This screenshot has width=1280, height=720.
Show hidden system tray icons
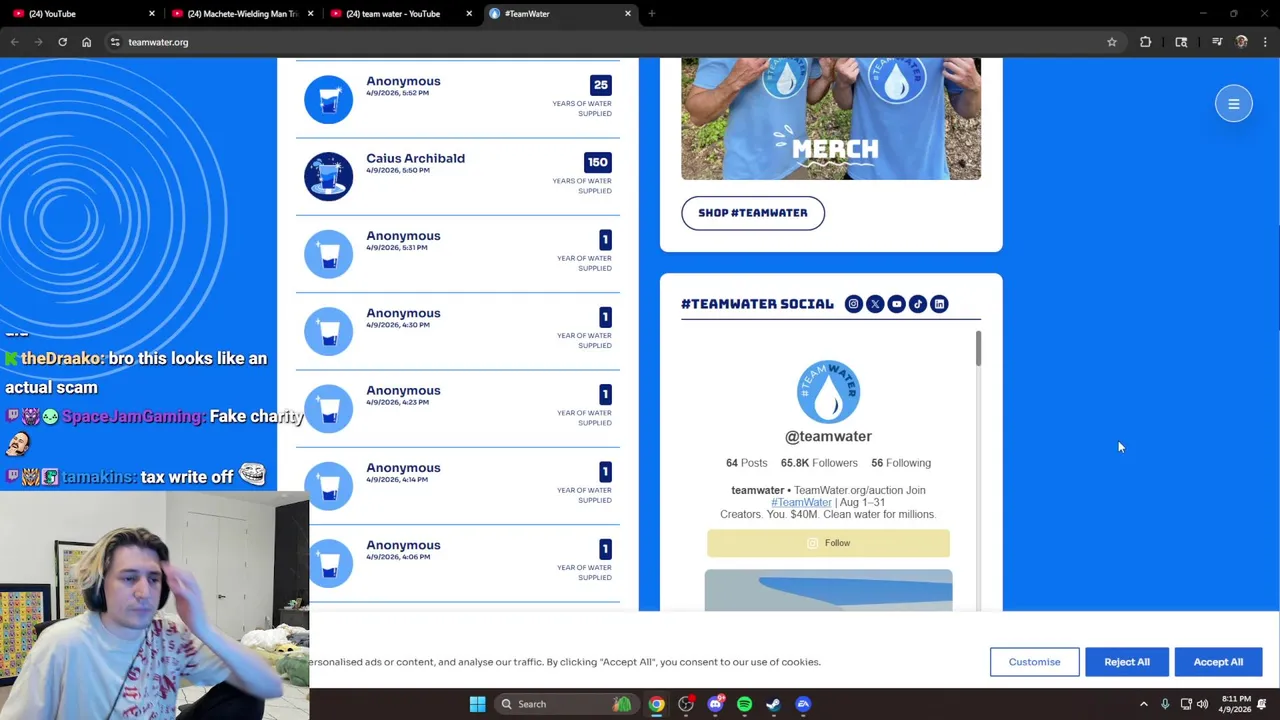(x=1144, y=704)
